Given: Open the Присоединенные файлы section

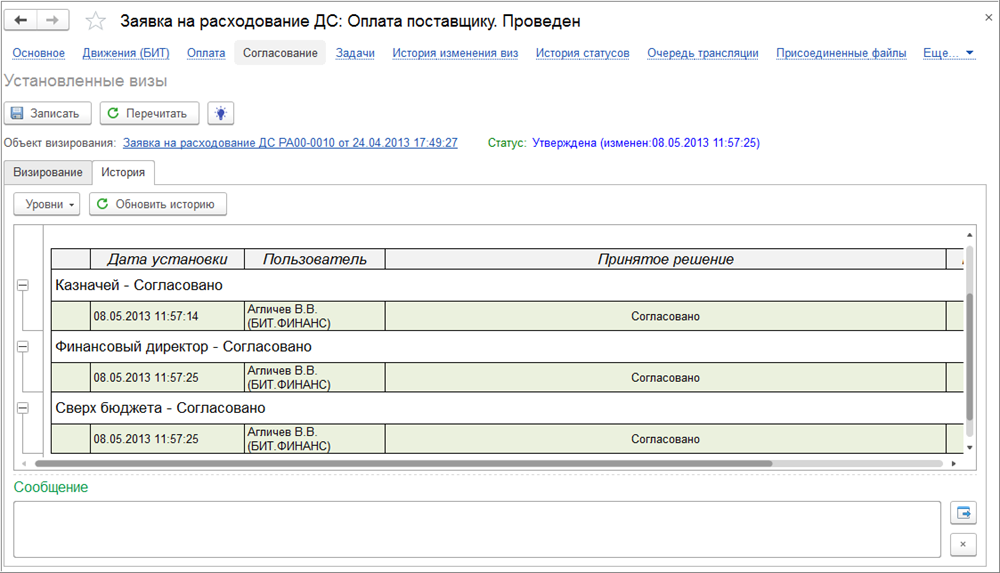Looking at the screenshot, I should 841,53.
